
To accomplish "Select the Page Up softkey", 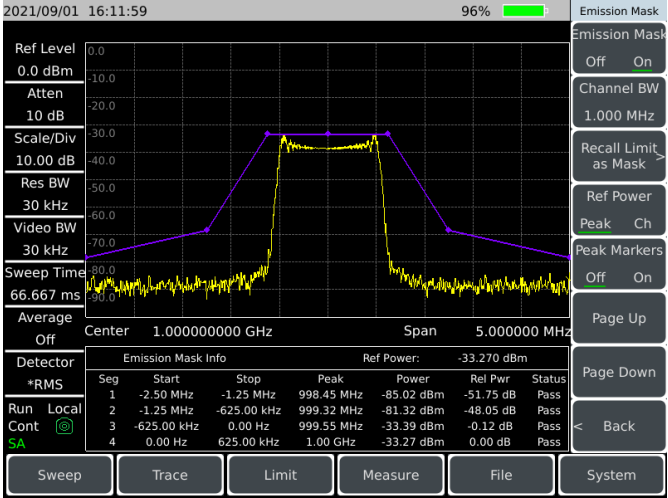I will [619, 318].
